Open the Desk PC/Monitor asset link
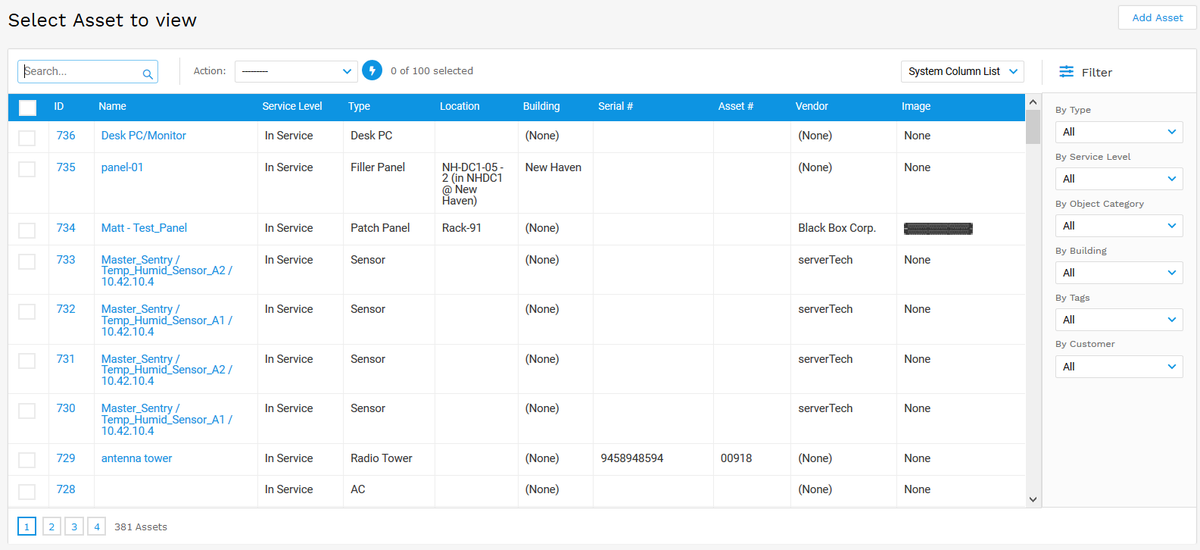This screenshot has height=550, width=1200. [x=143, y=136]
